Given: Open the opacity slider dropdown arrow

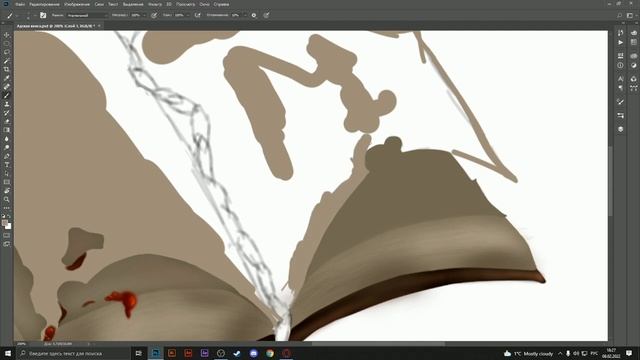Looking at the screenshot, I should pos(144,15).
